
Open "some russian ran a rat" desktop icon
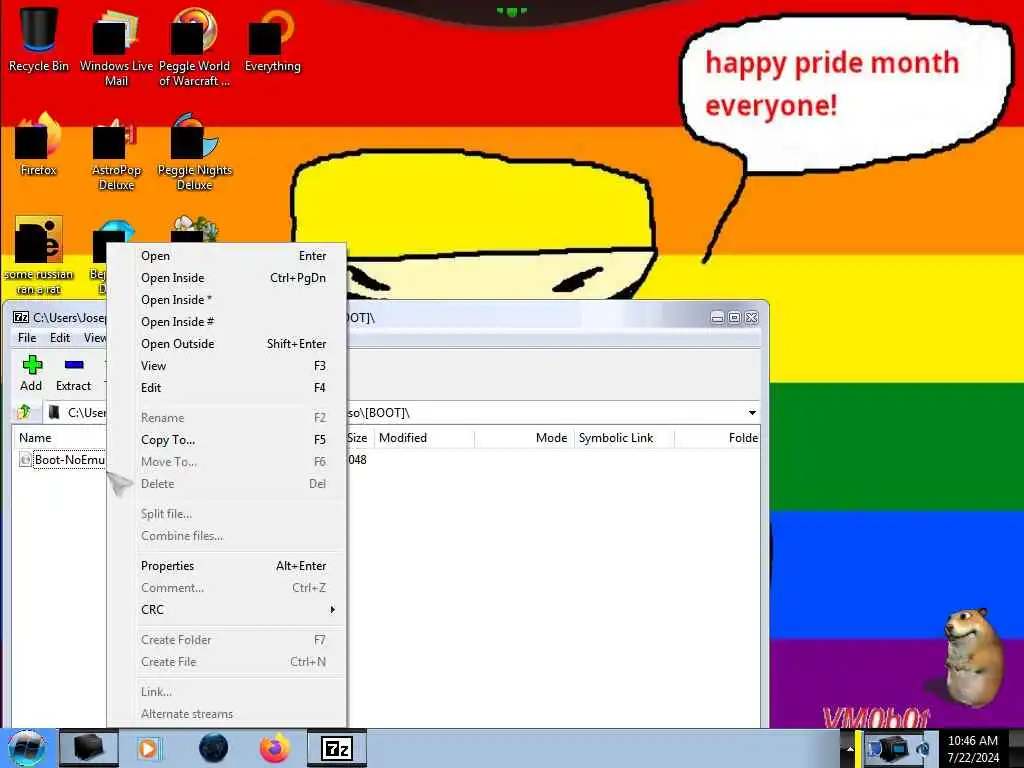pyautogui.click(x=39, y=256)
